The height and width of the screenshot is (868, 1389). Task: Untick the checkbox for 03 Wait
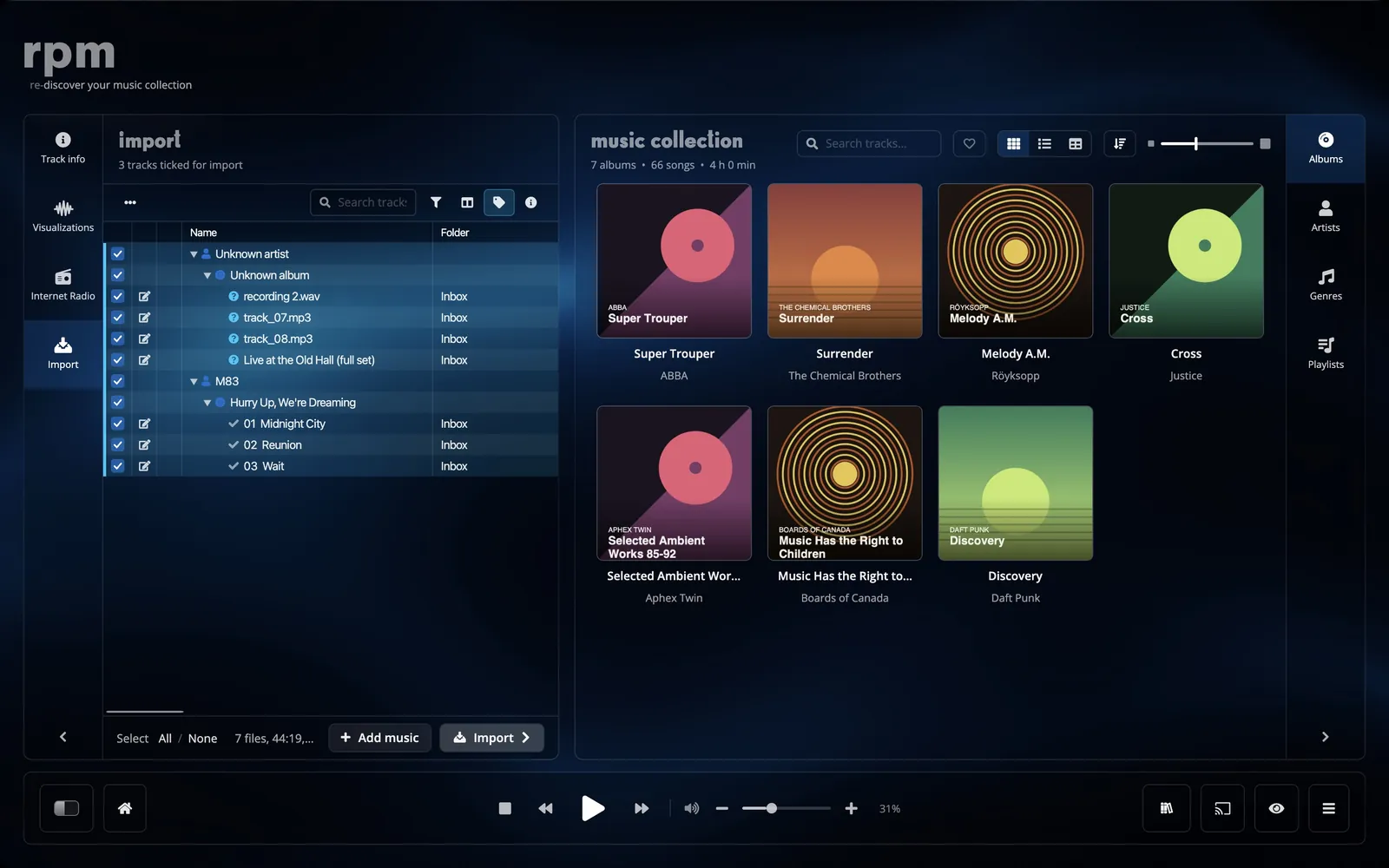pyautogui.click(x=118, y=466)
